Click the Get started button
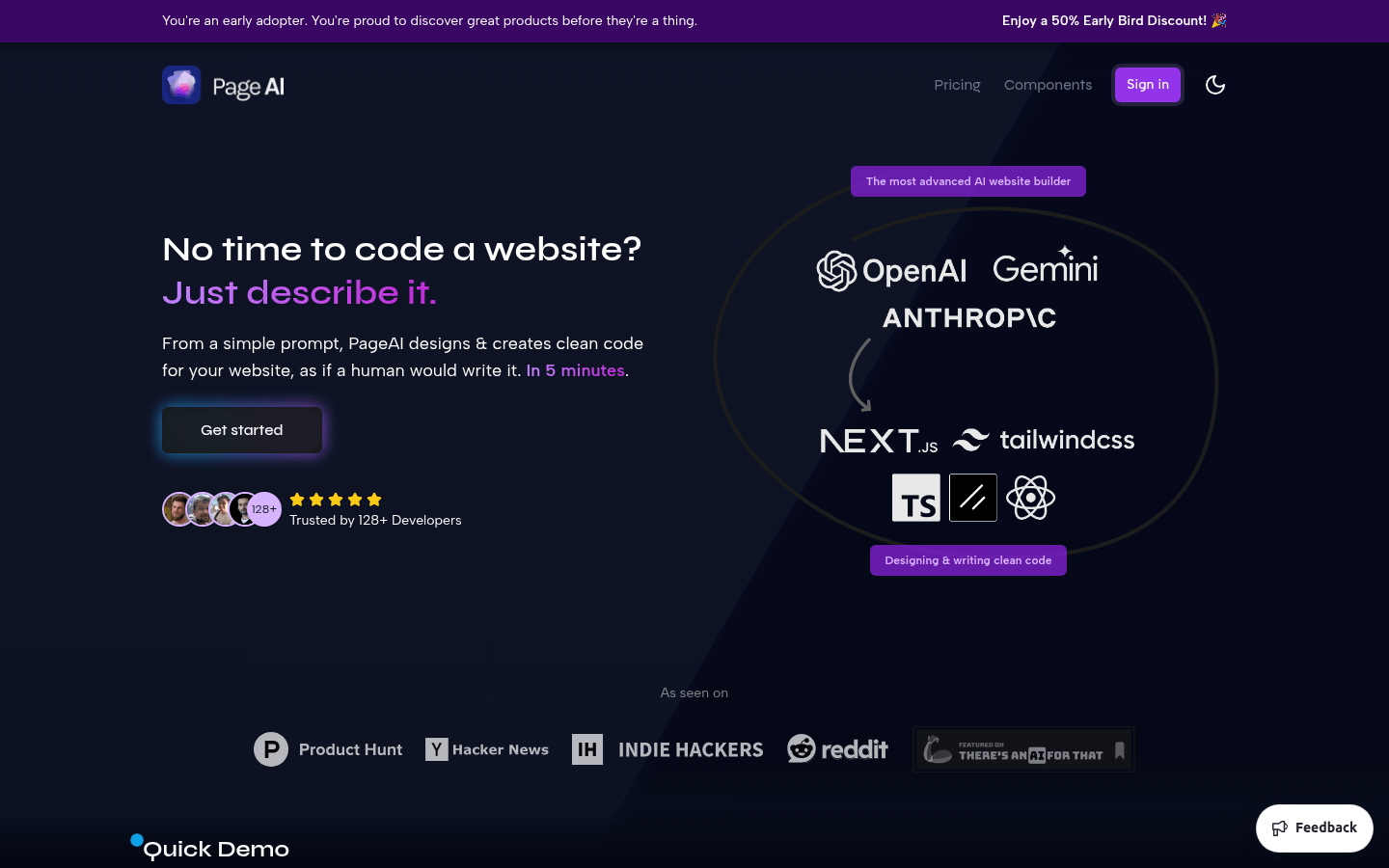 (242, 430)
